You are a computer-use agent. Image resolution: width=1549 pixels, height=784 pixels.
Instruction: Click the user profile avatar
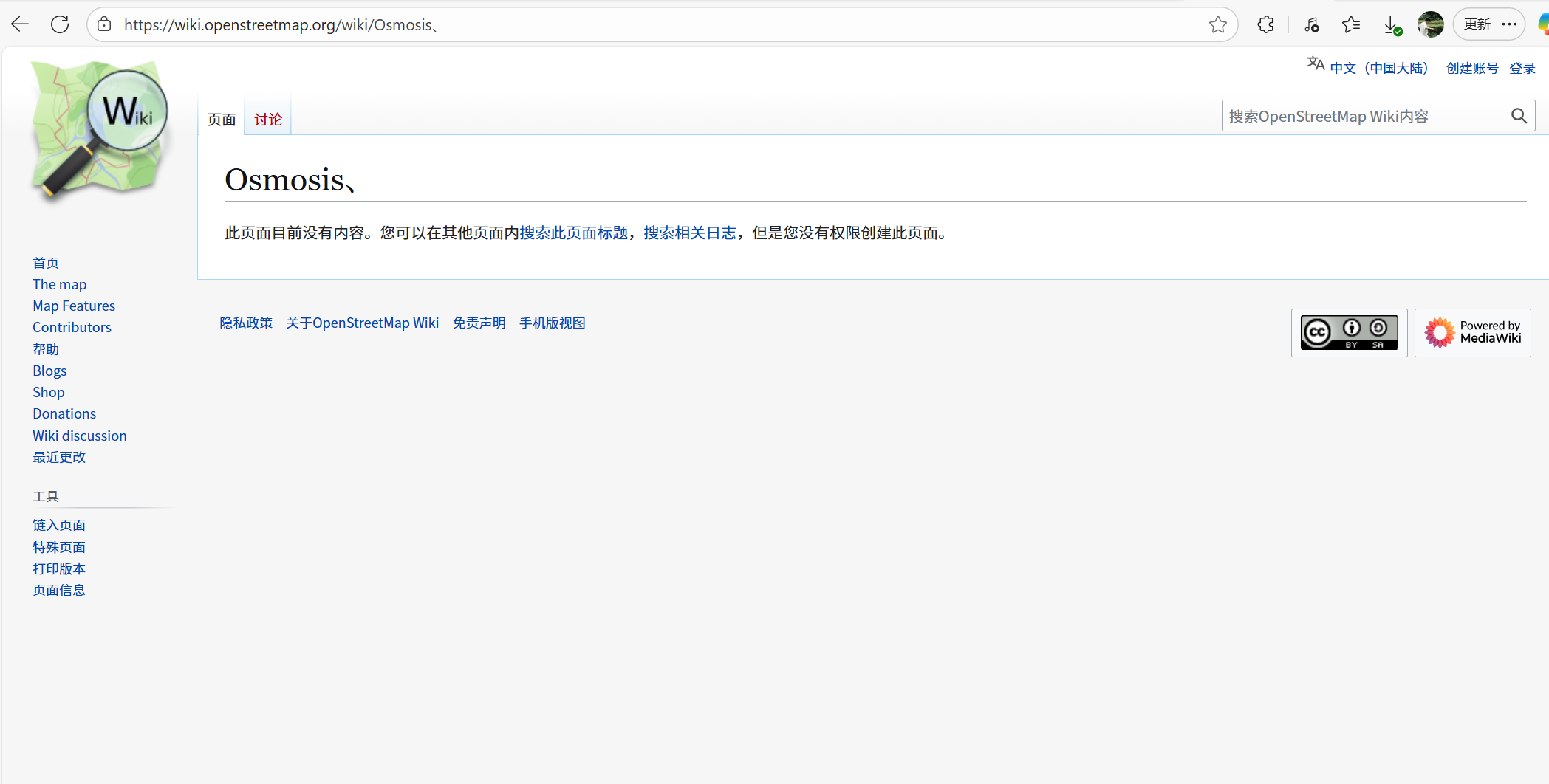pyautogui.click(x=1430, y=24)
